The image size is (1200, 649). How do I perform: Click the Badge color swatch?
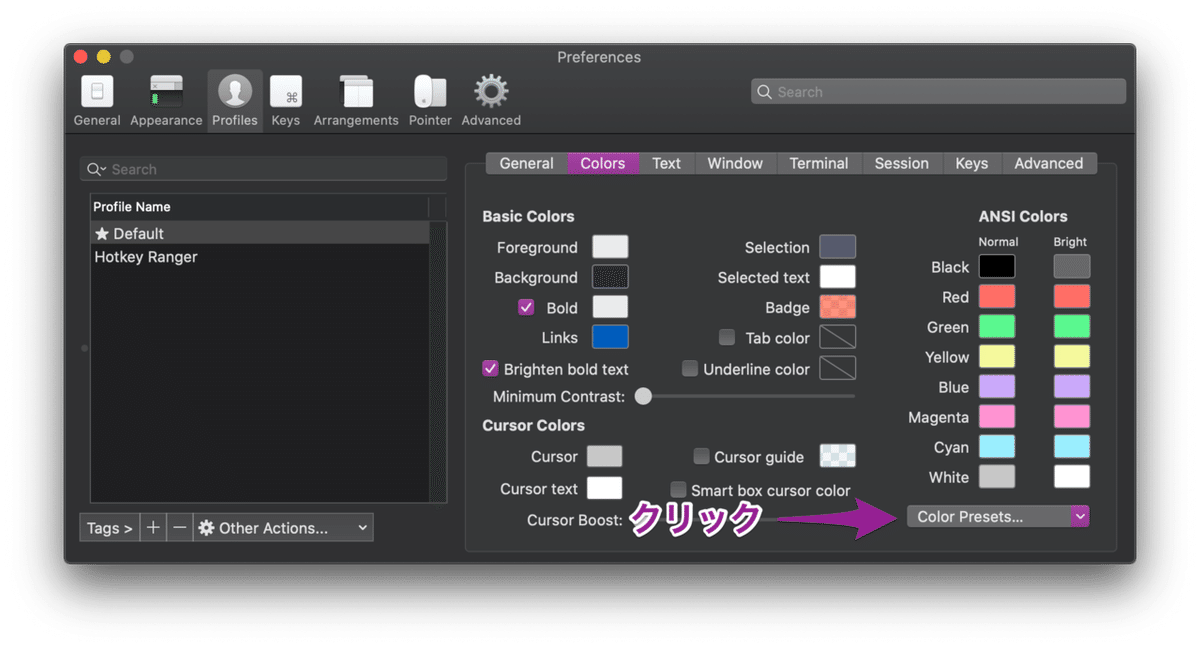(x=838, y=307)
